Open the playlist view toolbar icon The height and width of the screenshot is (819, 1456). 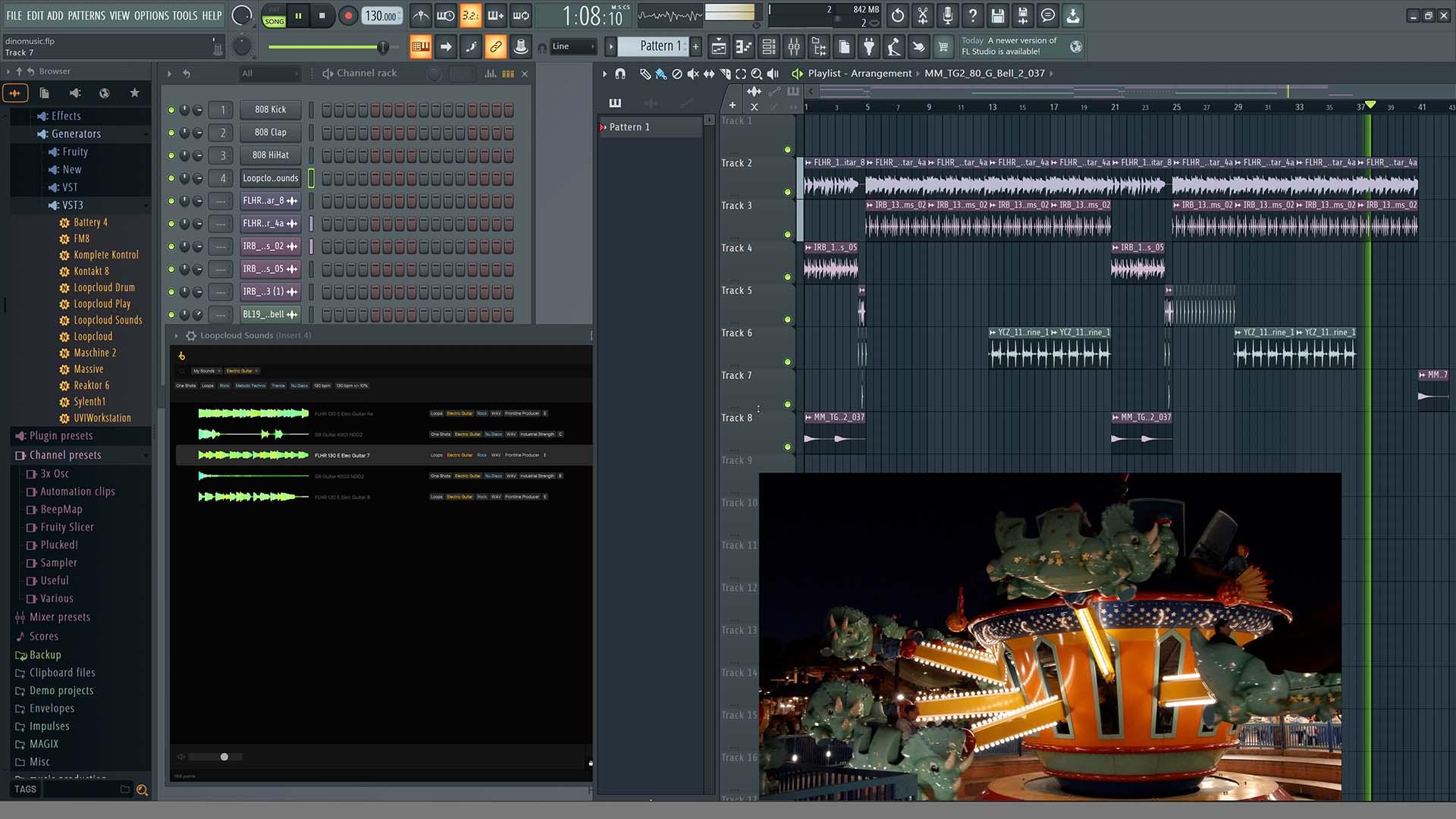719,47
